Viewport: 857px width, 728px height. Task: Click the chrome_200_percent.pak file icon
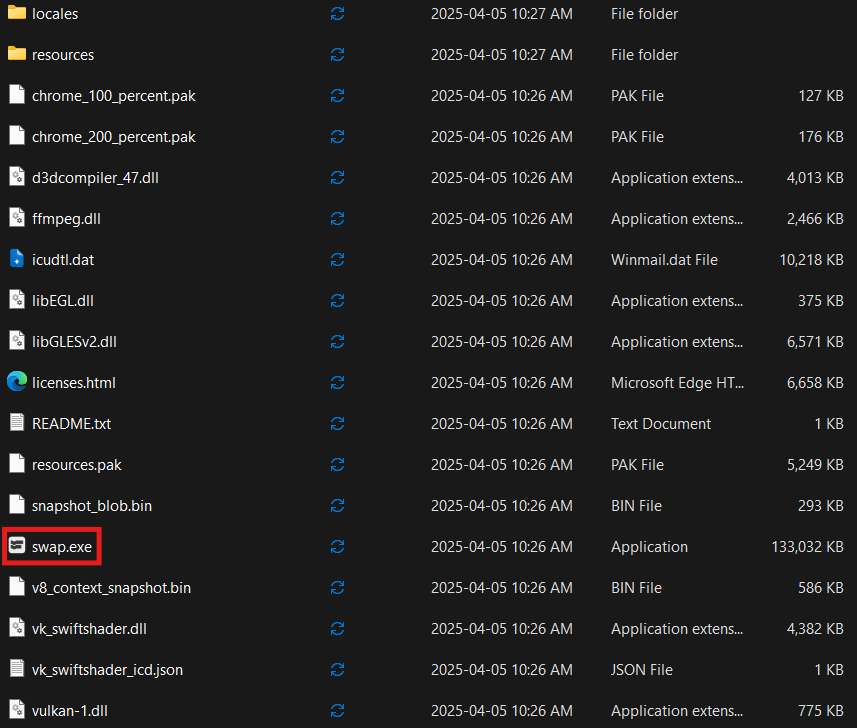coord(17,136)
